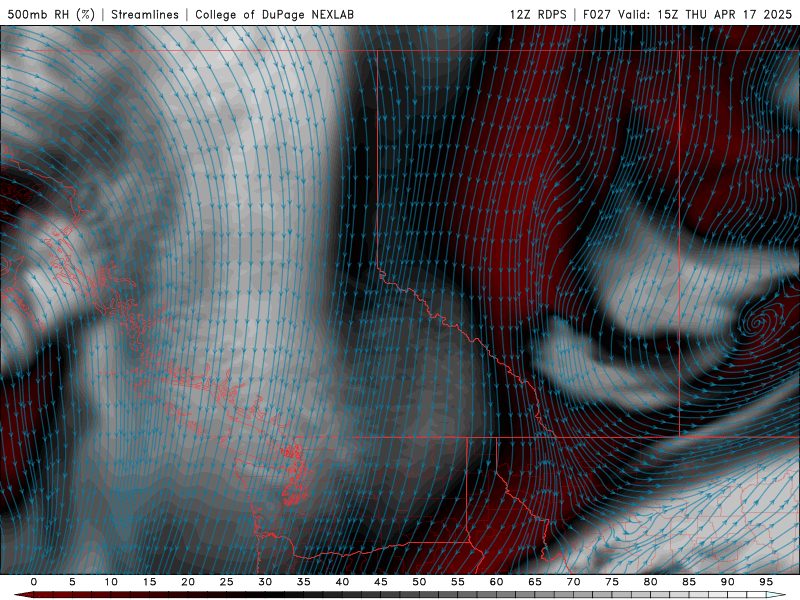Click the 'F027 Valid: 15Z THU APR 17 2025' text
The width and height of the screenshot is (800, 600).
[687, 14]
